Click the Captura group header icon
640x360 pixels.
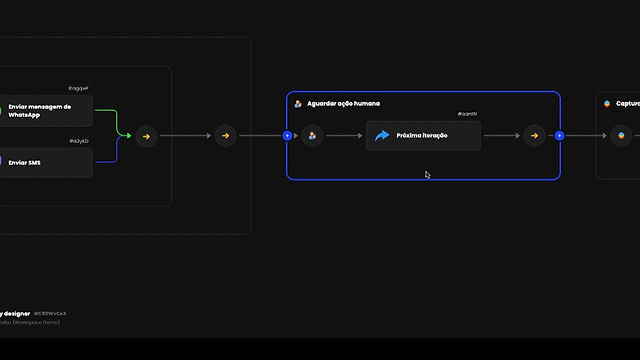607,104
